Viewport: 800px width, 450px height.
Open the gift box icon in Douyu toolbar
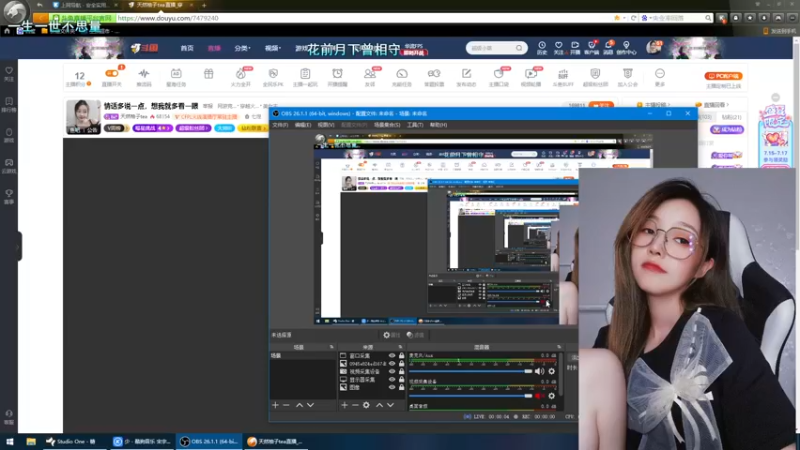(209, 73)
